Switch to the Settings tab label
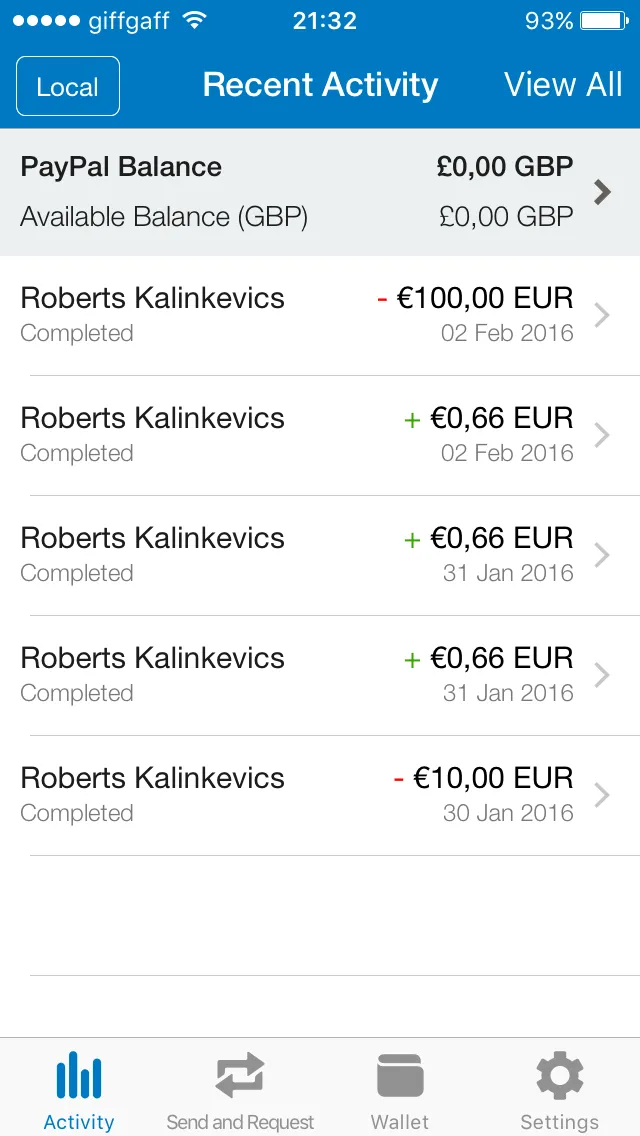Screen dimensions: 640x1136 560,1122
